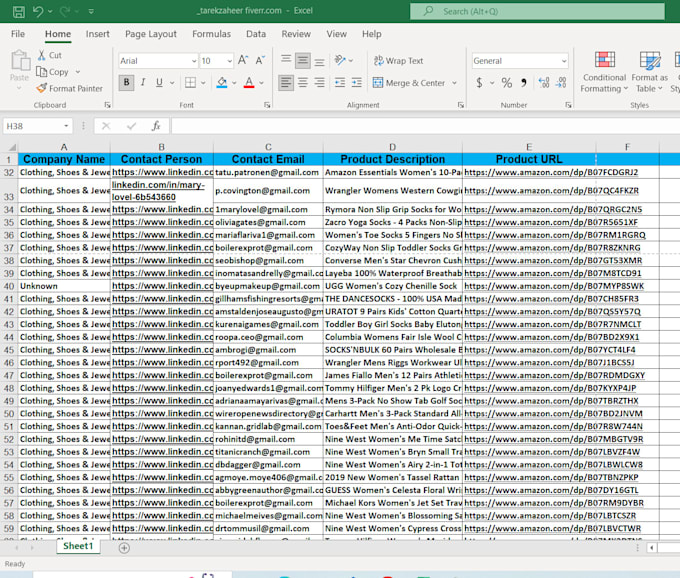
Task: Expand Merge & Center options arrow
Action: [x=454, y=83]
